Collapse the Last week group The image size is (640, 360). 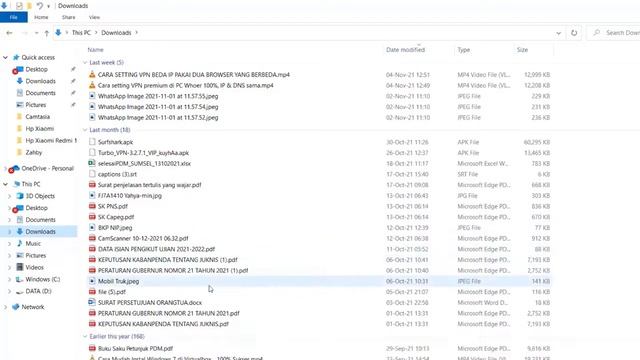[x=85, y=62]
